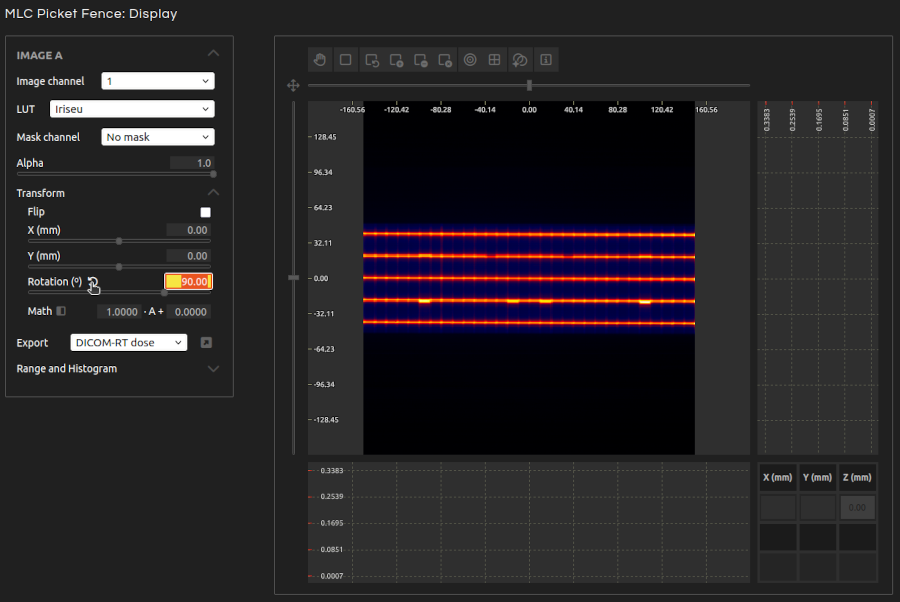Open the Image channel dropdown
Image resolution: width=900 pixels, height=602 pixels.
158,81
